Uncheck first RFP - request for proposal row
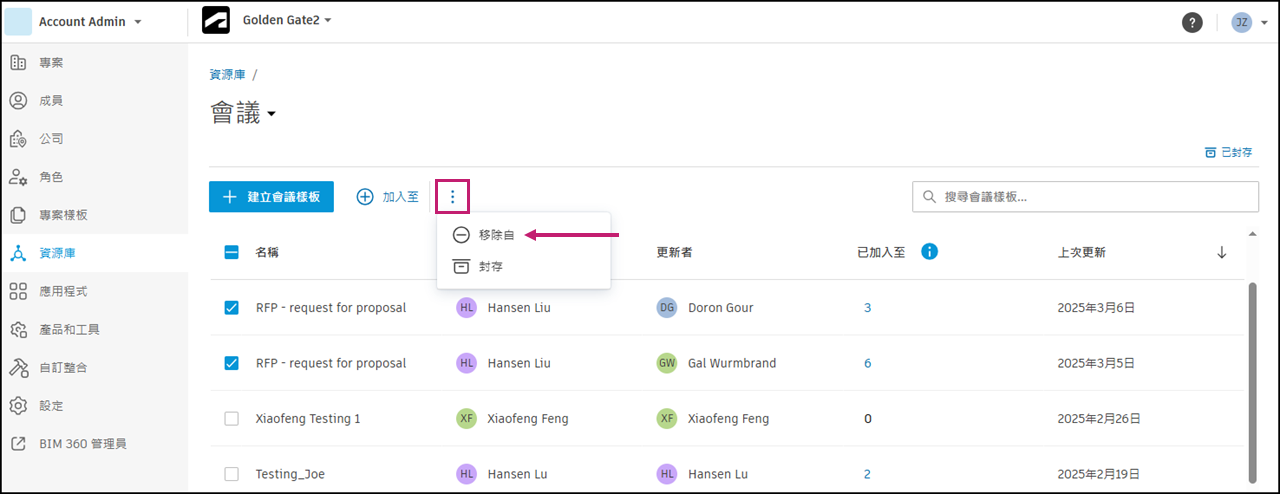The width and height of the screenshot is (1280, 494). point(232,308)
